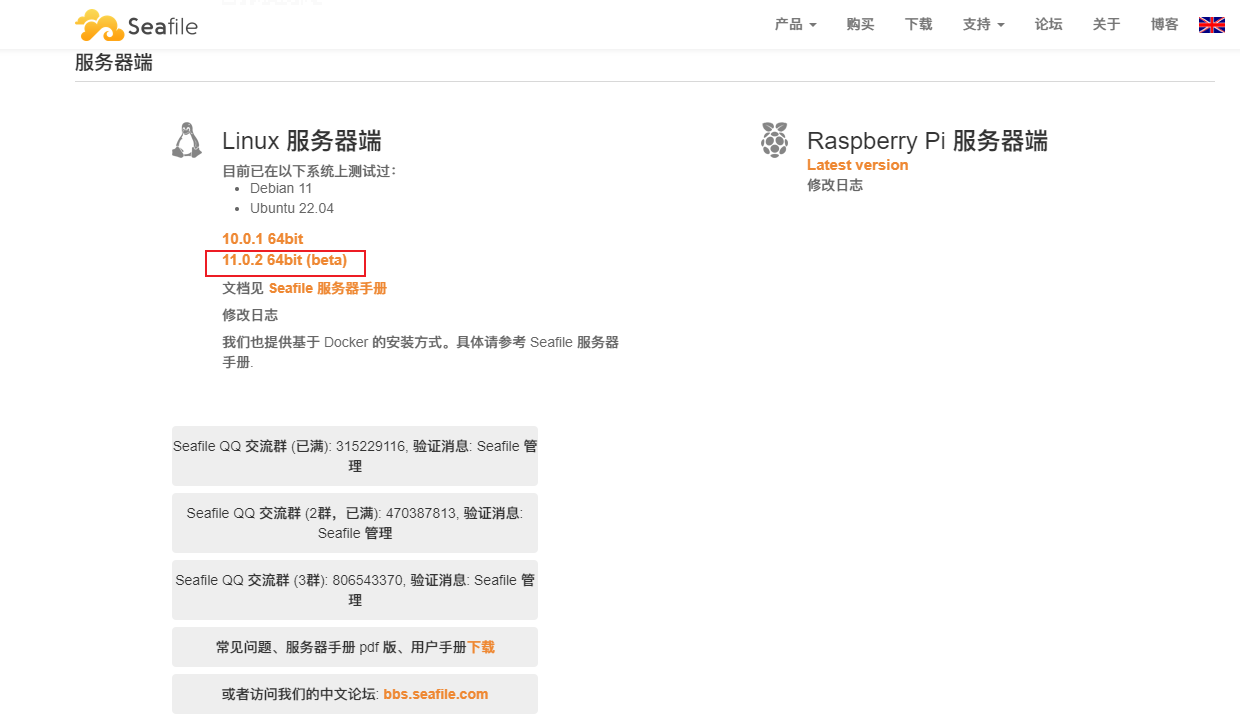Click the QQ group 806543370 box
Viewport: 1240px width, 726px height.
point(355,590)
